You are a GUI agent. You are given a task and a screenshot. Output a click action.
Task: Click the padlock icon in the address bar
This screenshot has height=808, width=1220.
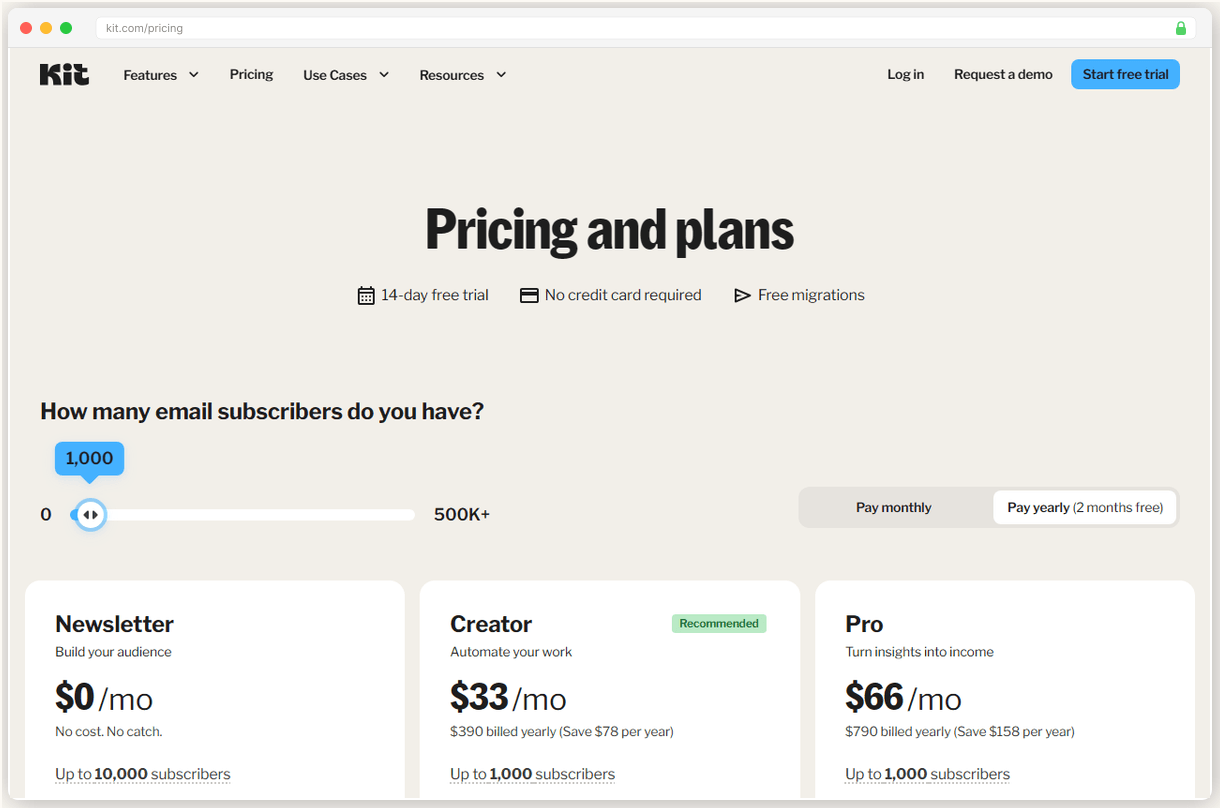coord(1180,27)
